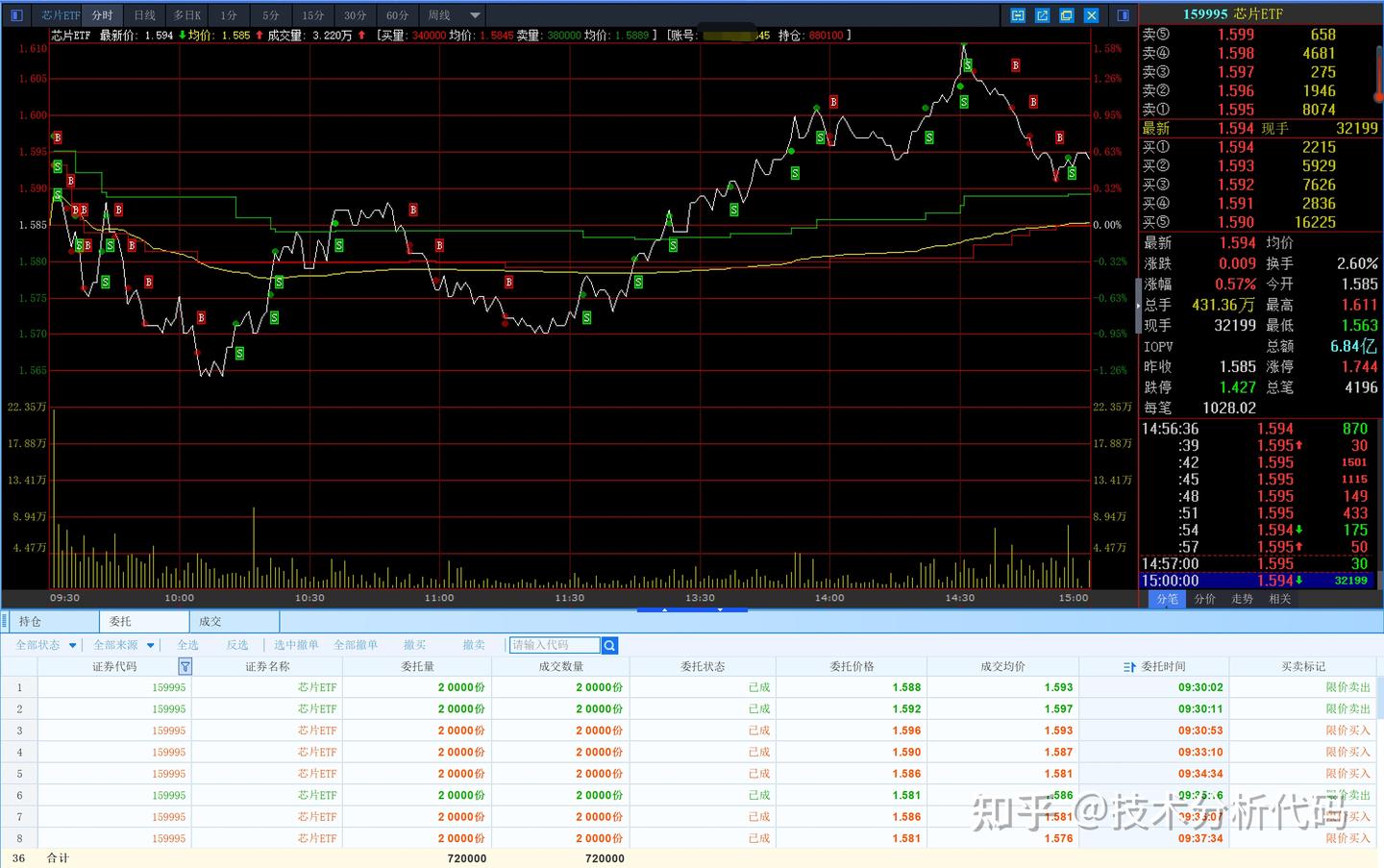The width and height of the screenshot is (1384, 868).
Task: Click the filter funnel icon in 证券代码 header
Action: [185, 666]
